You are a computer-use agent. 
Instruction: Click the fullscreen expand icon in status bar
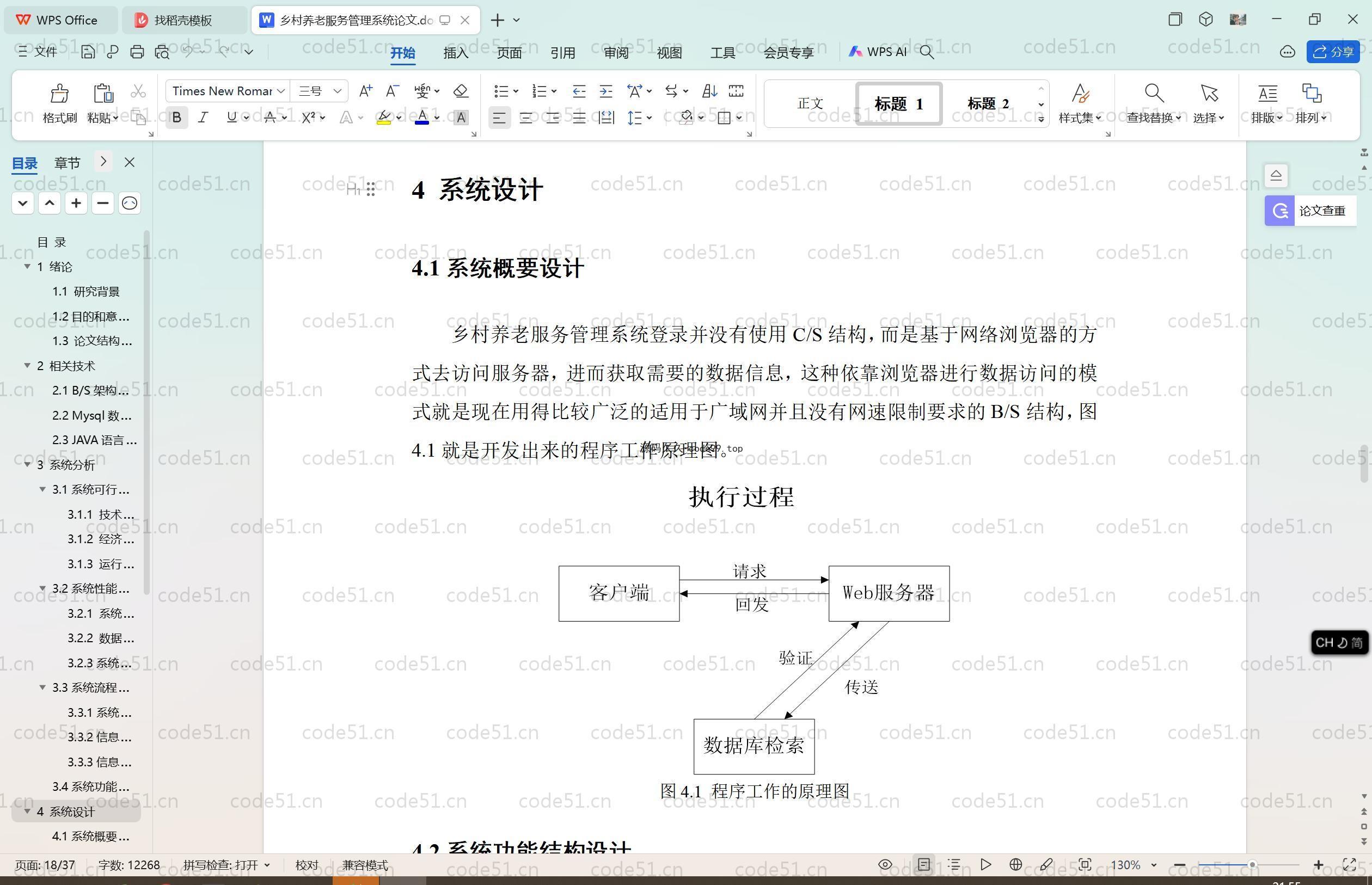[x=1349, y=864]
